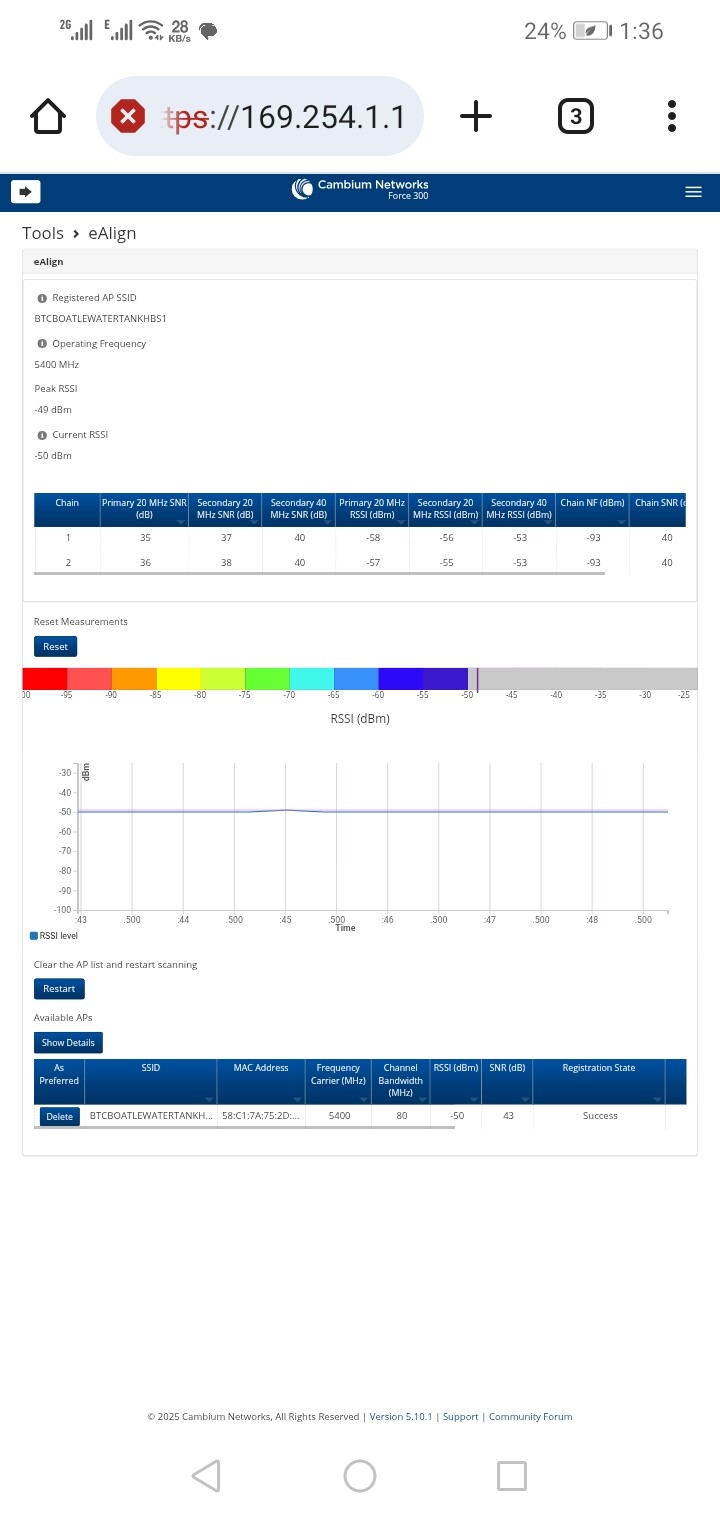Click info icon next to Current RSSI
This screenshot has height=1520, width=720.
[42, 436]
